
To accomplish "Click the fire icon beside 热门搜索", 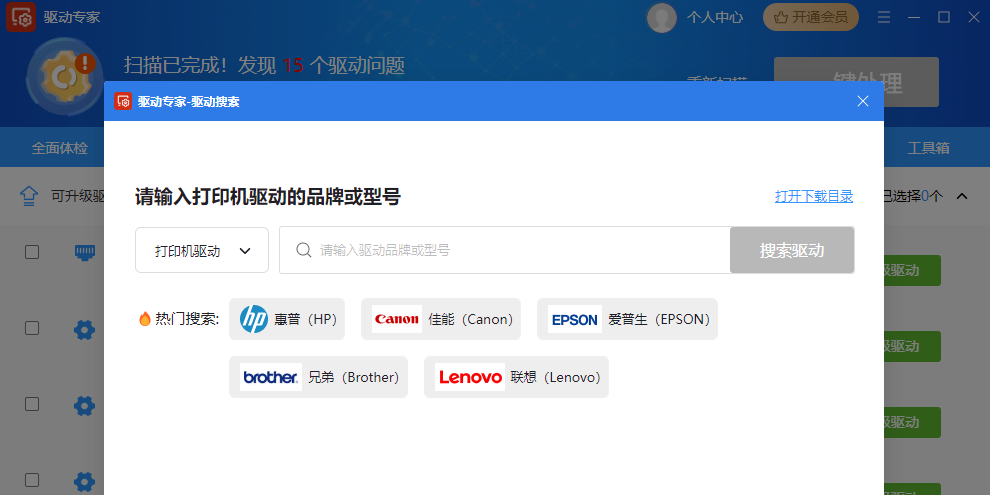I will coord(145,319).
